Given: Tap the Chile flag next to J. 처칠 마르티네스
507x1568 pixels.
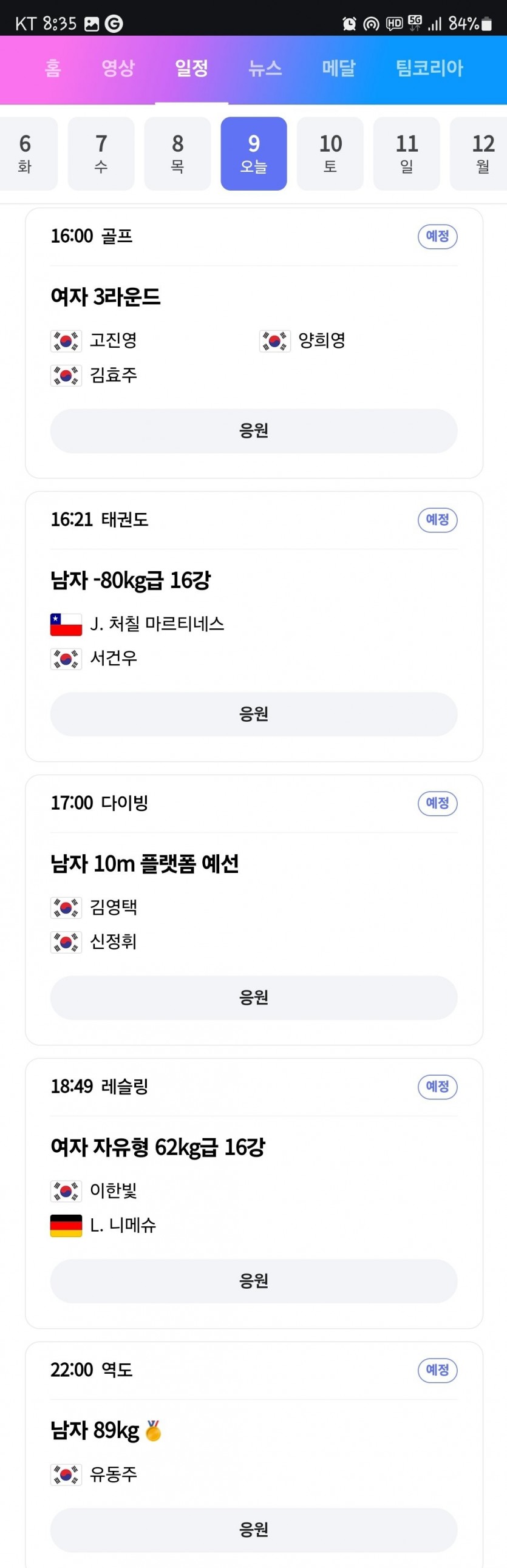Looking at the screenshot, I should [66, 625].
